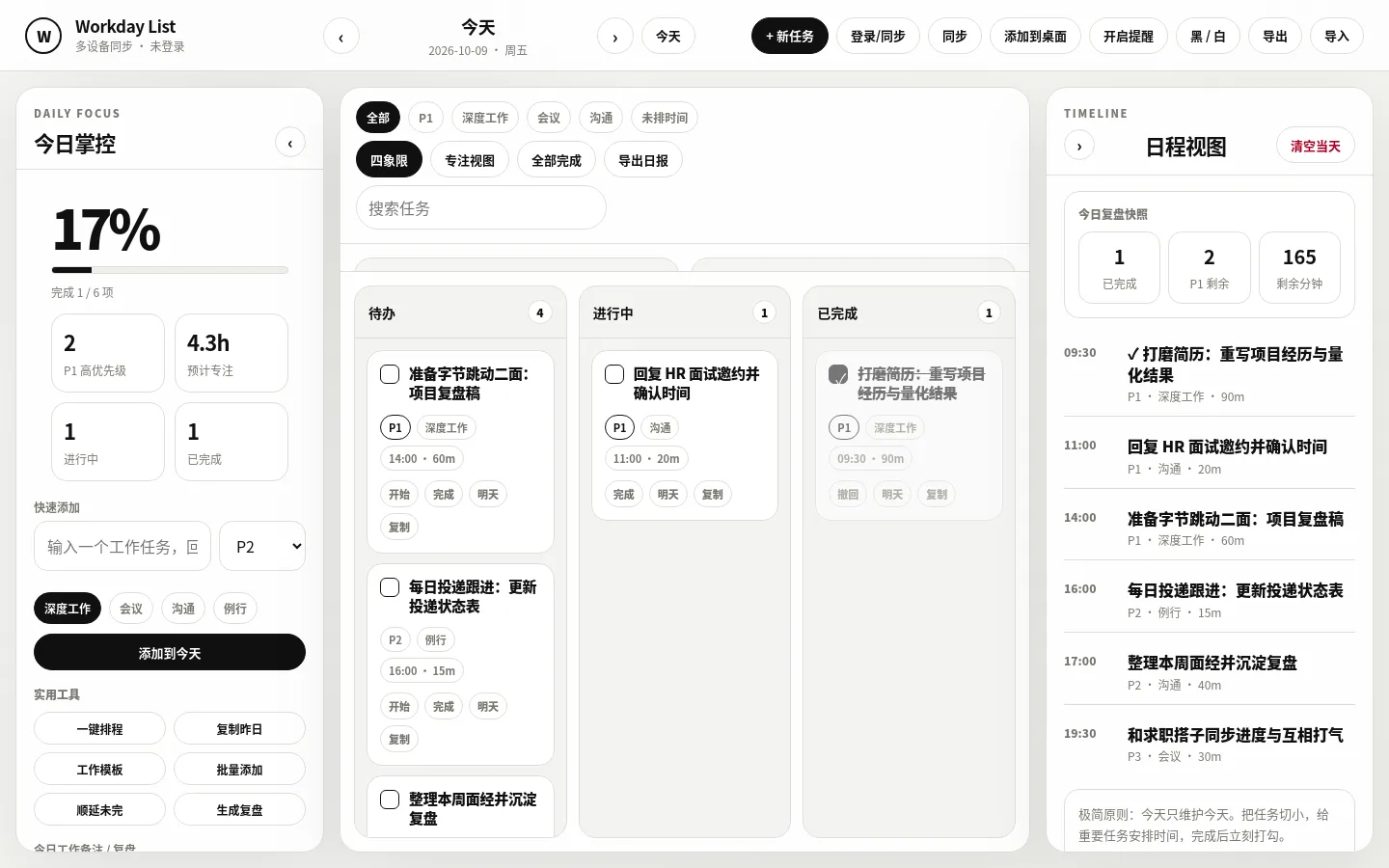Click the 搜索任务 search field
Viewport: 1389px width, 868px height.
(481, 207)
